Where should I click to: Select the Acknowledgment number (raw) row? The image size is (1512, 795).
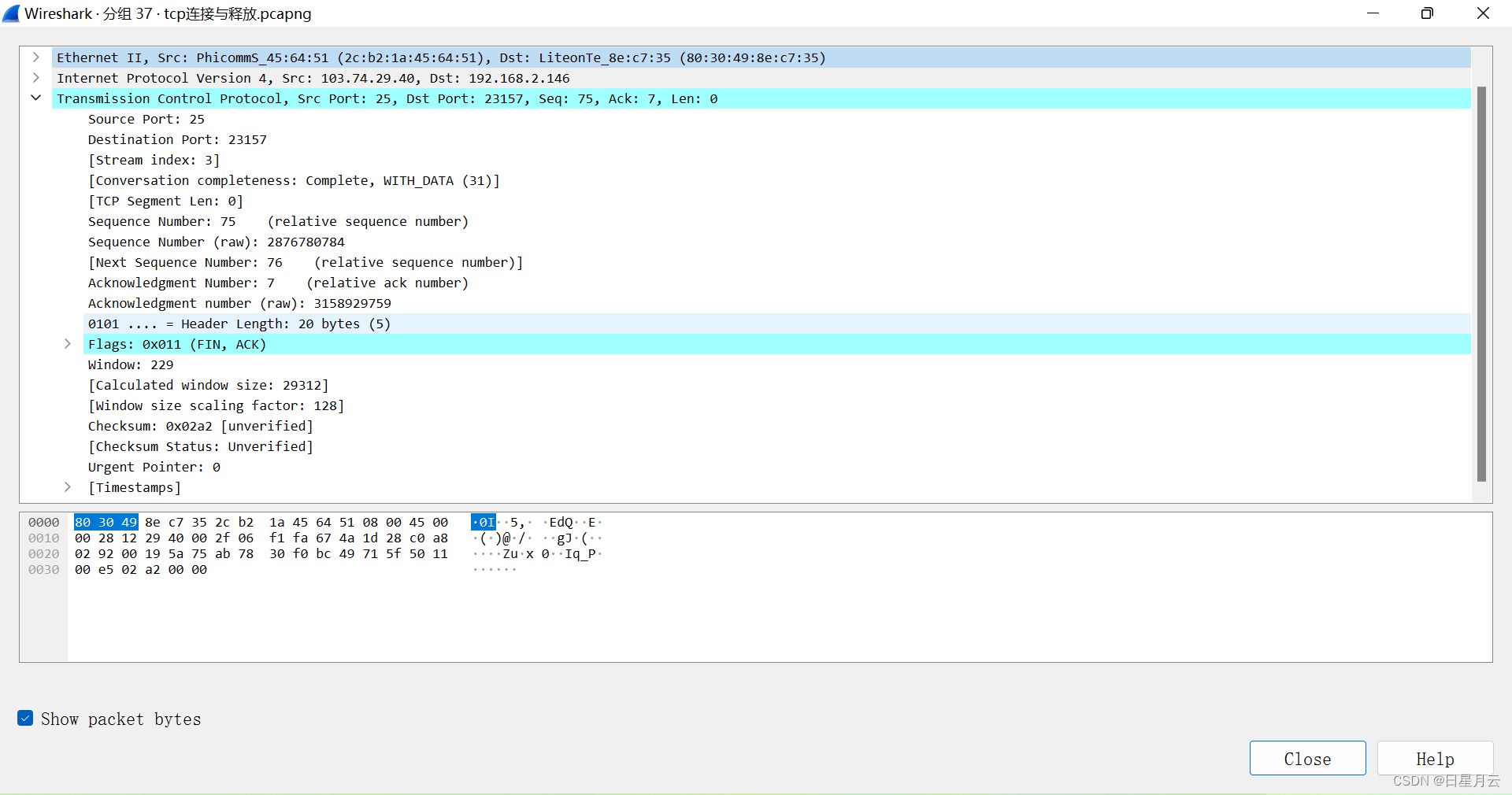(x=776, y=303)
